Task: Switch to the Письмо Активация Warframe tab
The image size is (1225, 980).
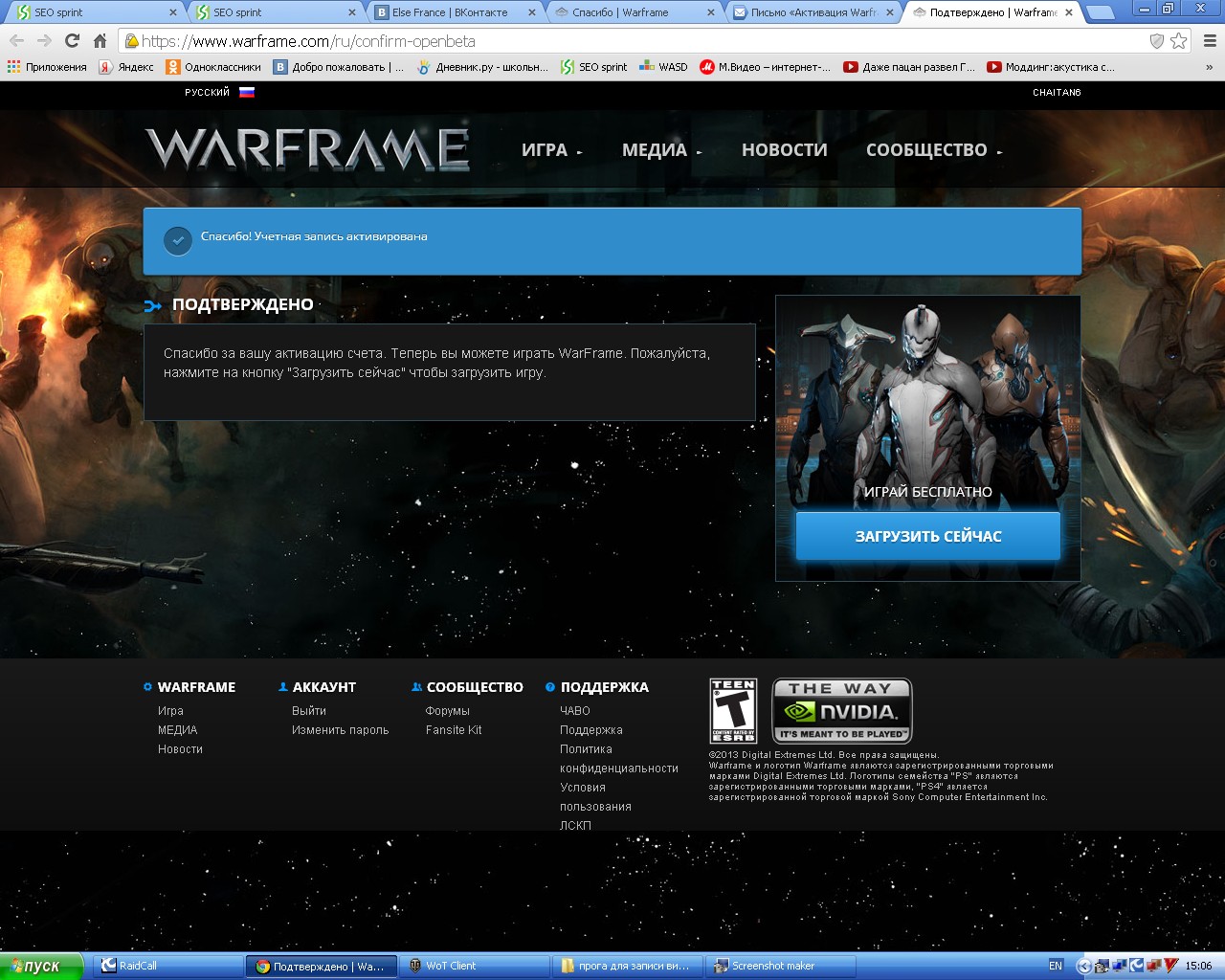Action: point(811,12)
